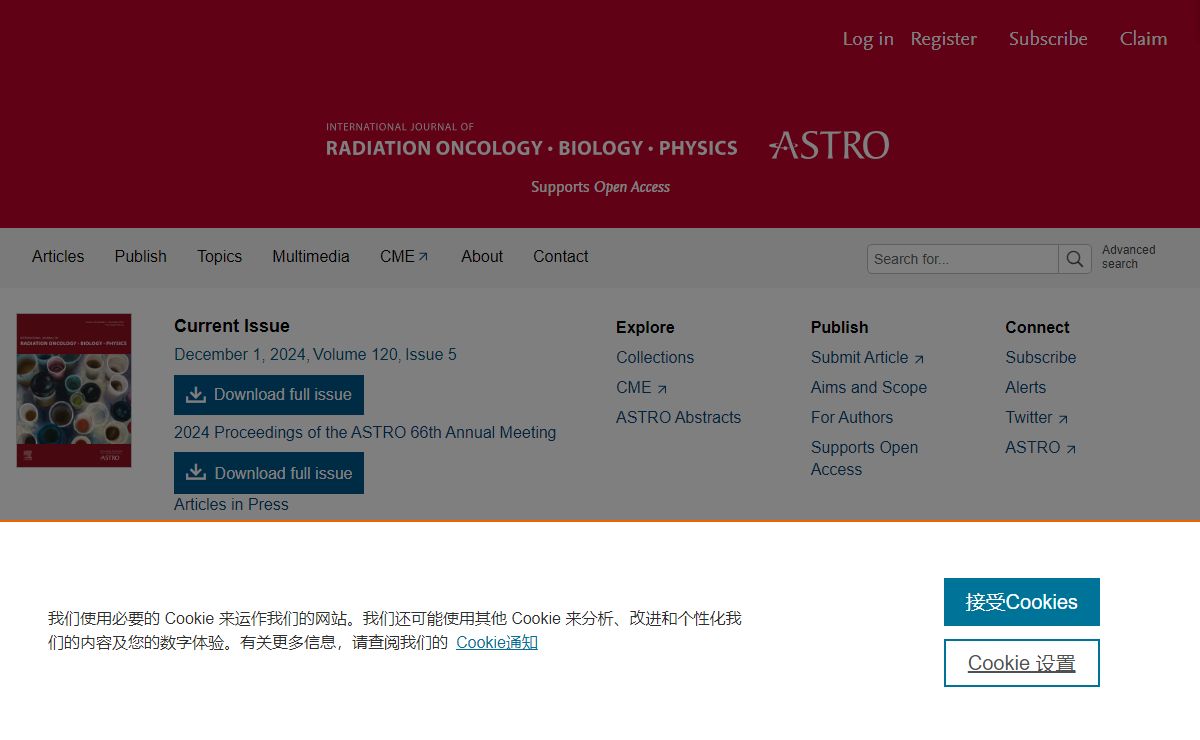Open the Multimedia menu
Screen dimensions: 1200x740
point(311,257)
